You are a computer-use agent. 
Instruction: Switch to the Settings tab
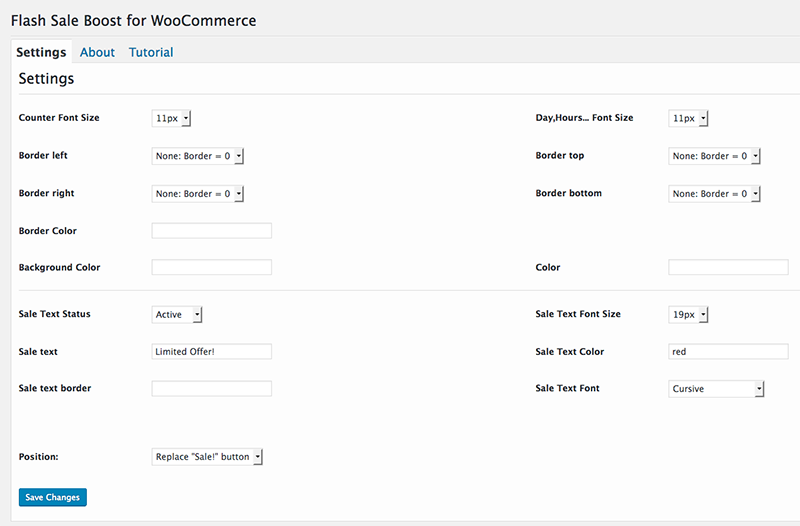coord(41,52)
